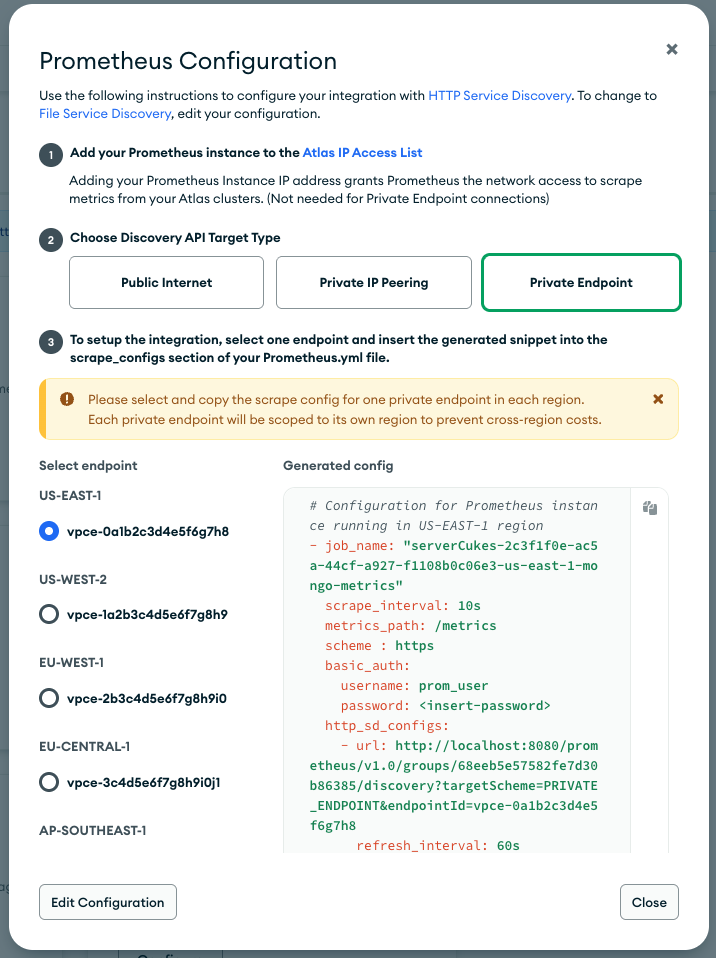Click the Close button

(x=649, y=901)
